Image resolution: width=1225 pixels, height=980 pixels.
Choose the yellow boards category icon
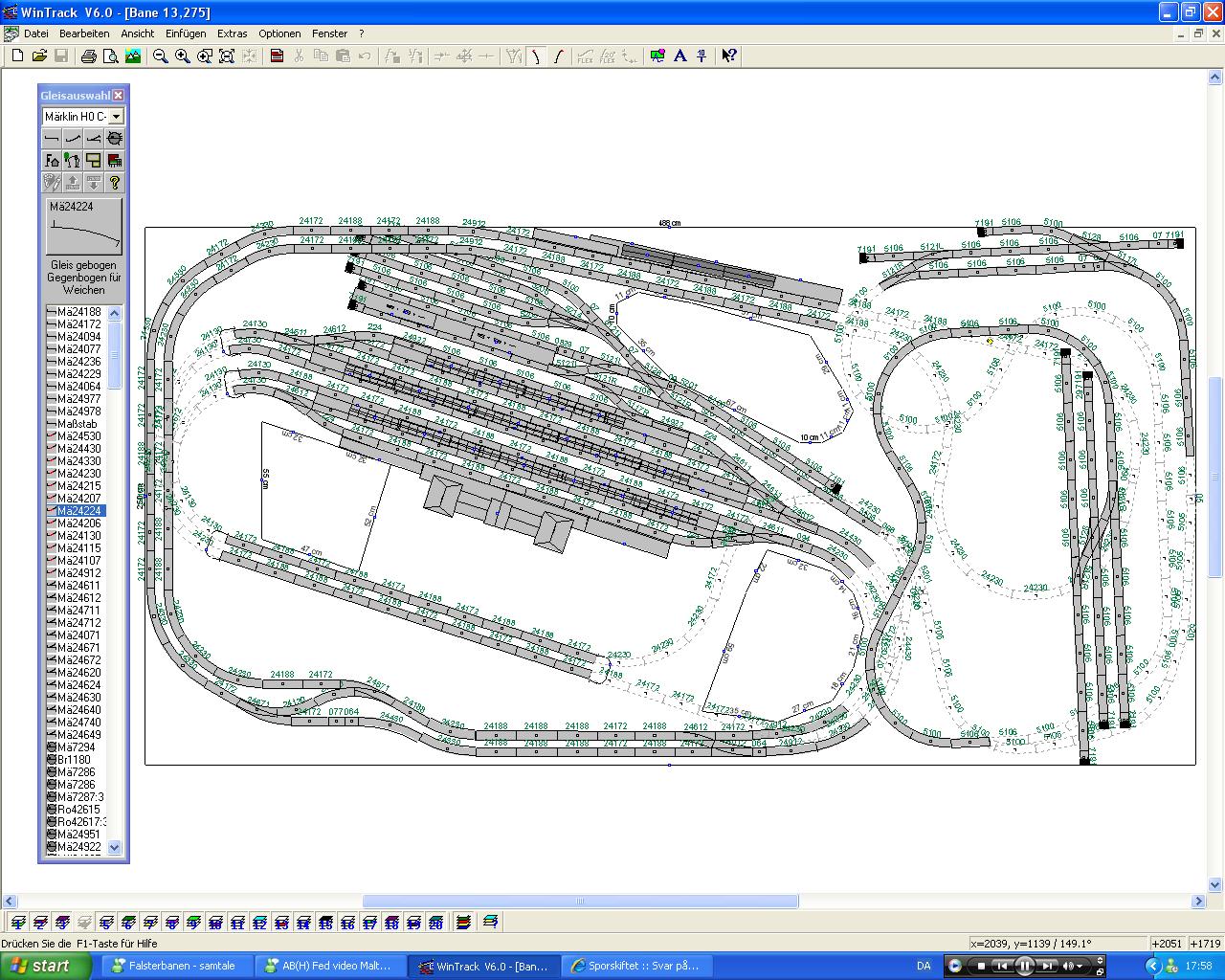point(94,160)
